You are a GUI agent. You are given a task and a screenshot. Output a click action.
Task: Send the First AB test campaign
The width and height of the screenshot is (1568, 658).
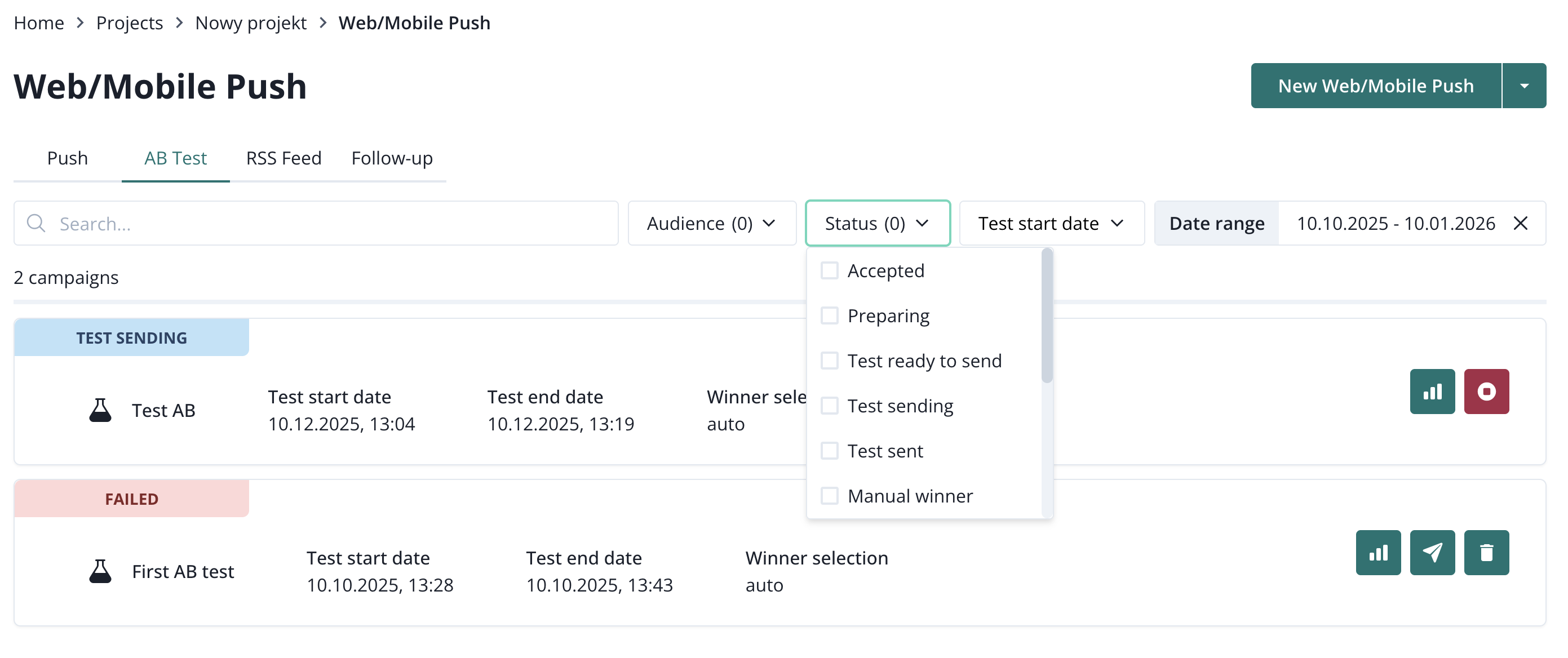[x=1432, y=552]
